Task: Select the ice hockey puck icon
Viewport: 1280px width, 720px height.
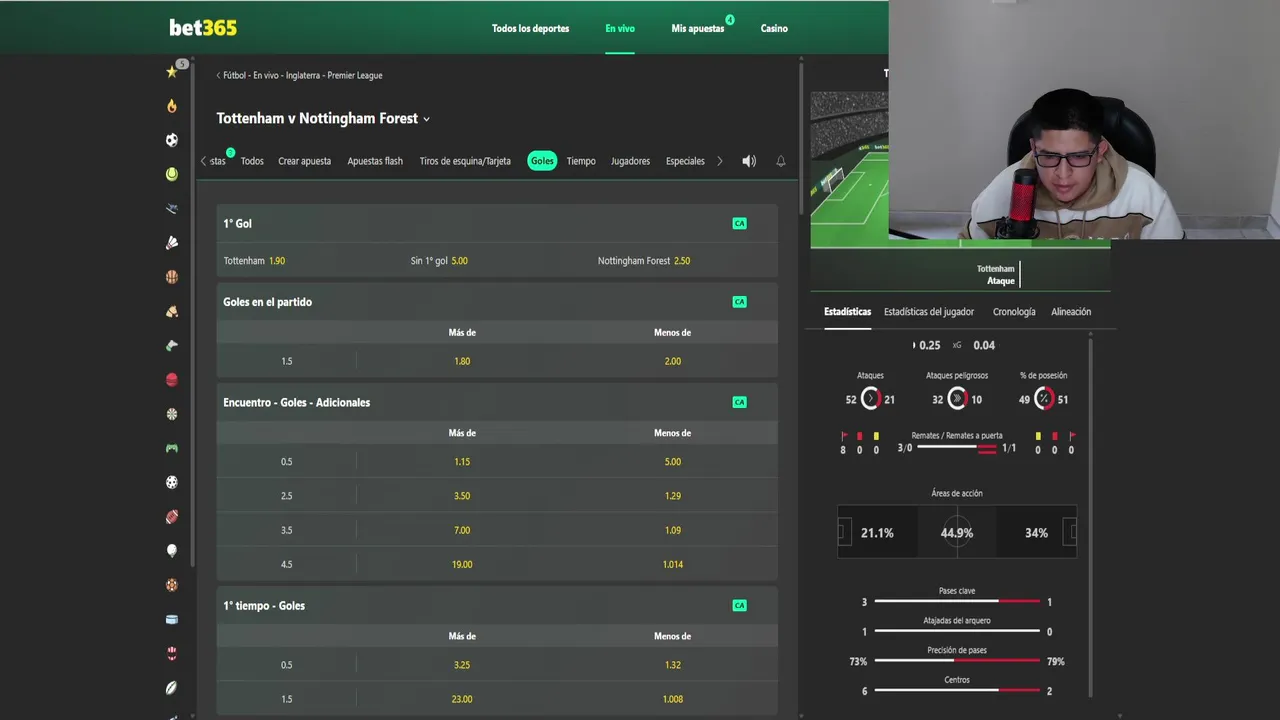Action: pos(172,619)
